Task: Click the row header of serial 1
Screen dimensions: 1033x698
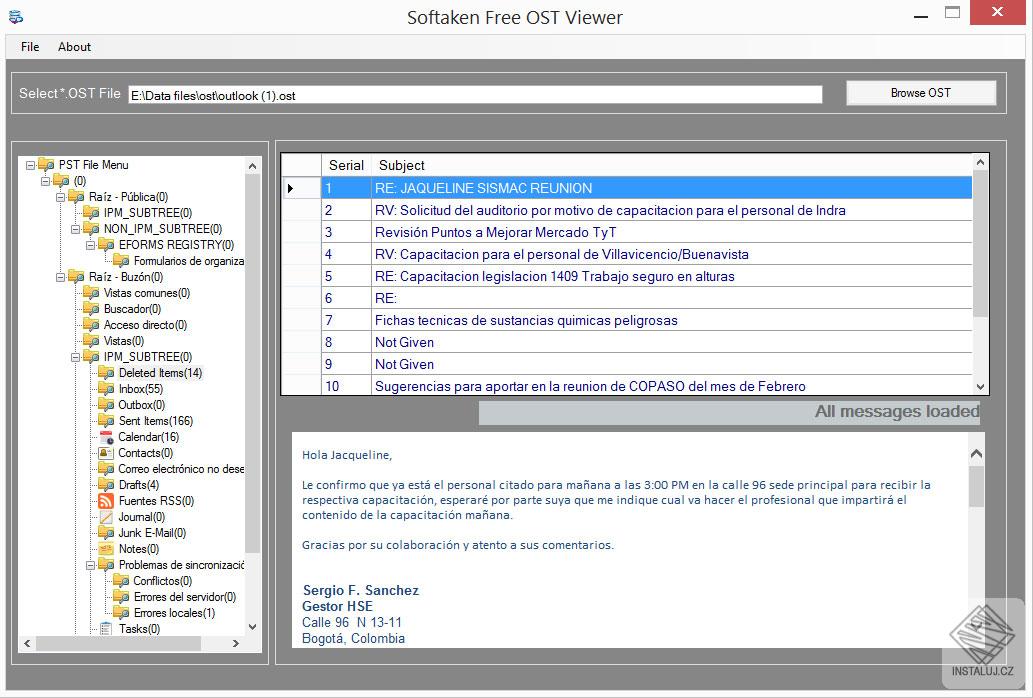Action: [302, 188]
